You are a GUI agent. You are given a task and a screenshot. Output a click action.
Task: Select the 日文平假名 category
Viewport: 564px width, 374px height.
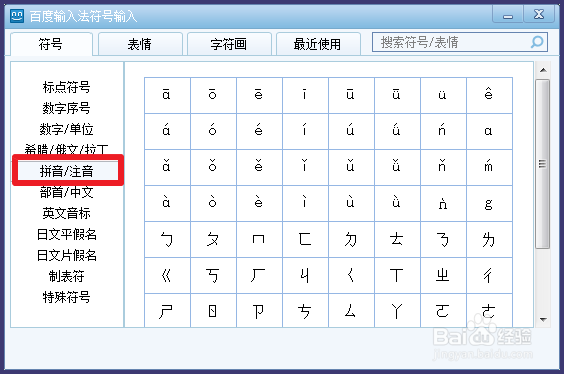[x=67, y=234]
